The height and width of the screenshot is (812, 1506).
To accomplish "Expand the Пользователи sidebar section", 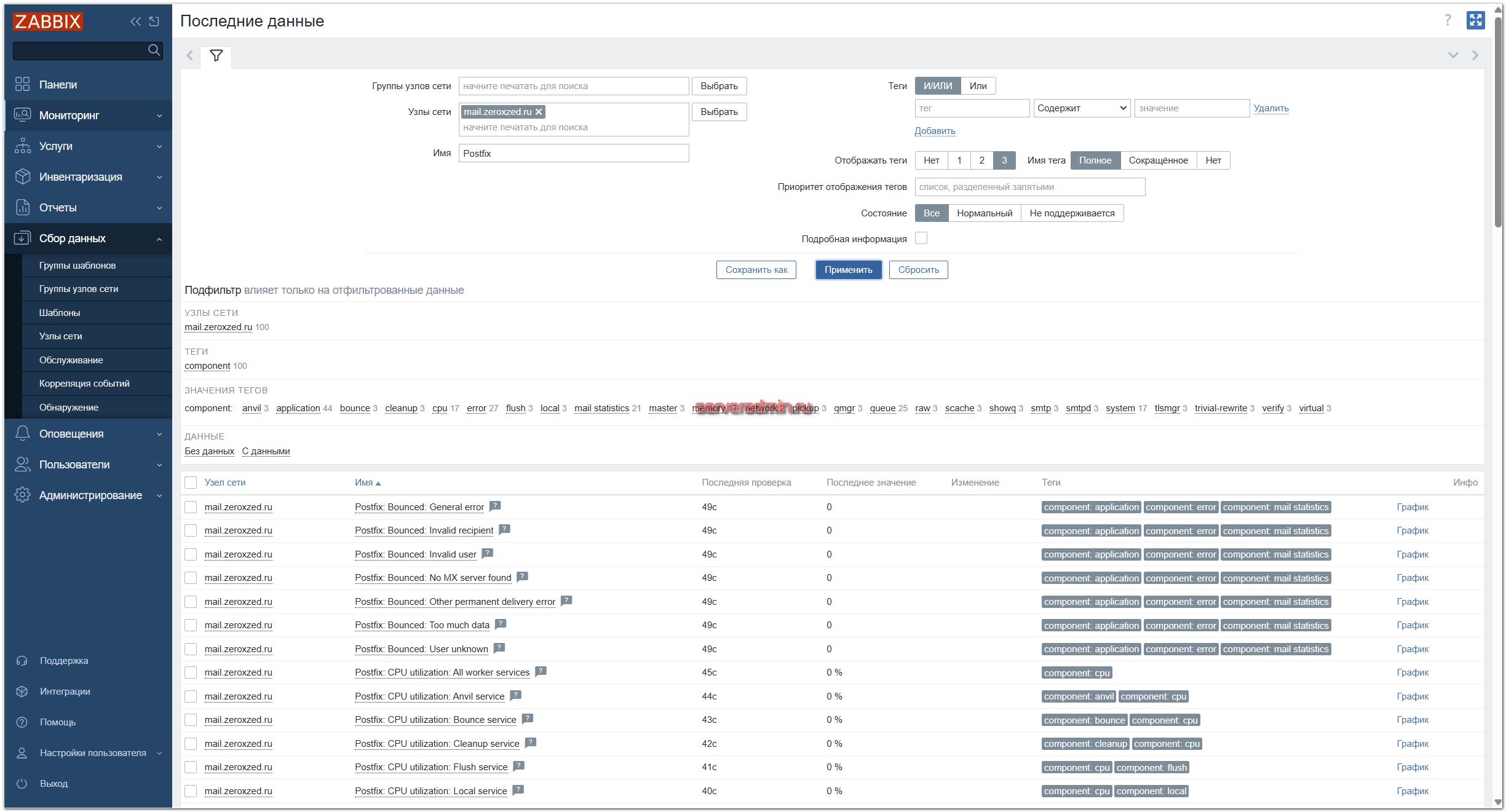I will tap(74, 464).
